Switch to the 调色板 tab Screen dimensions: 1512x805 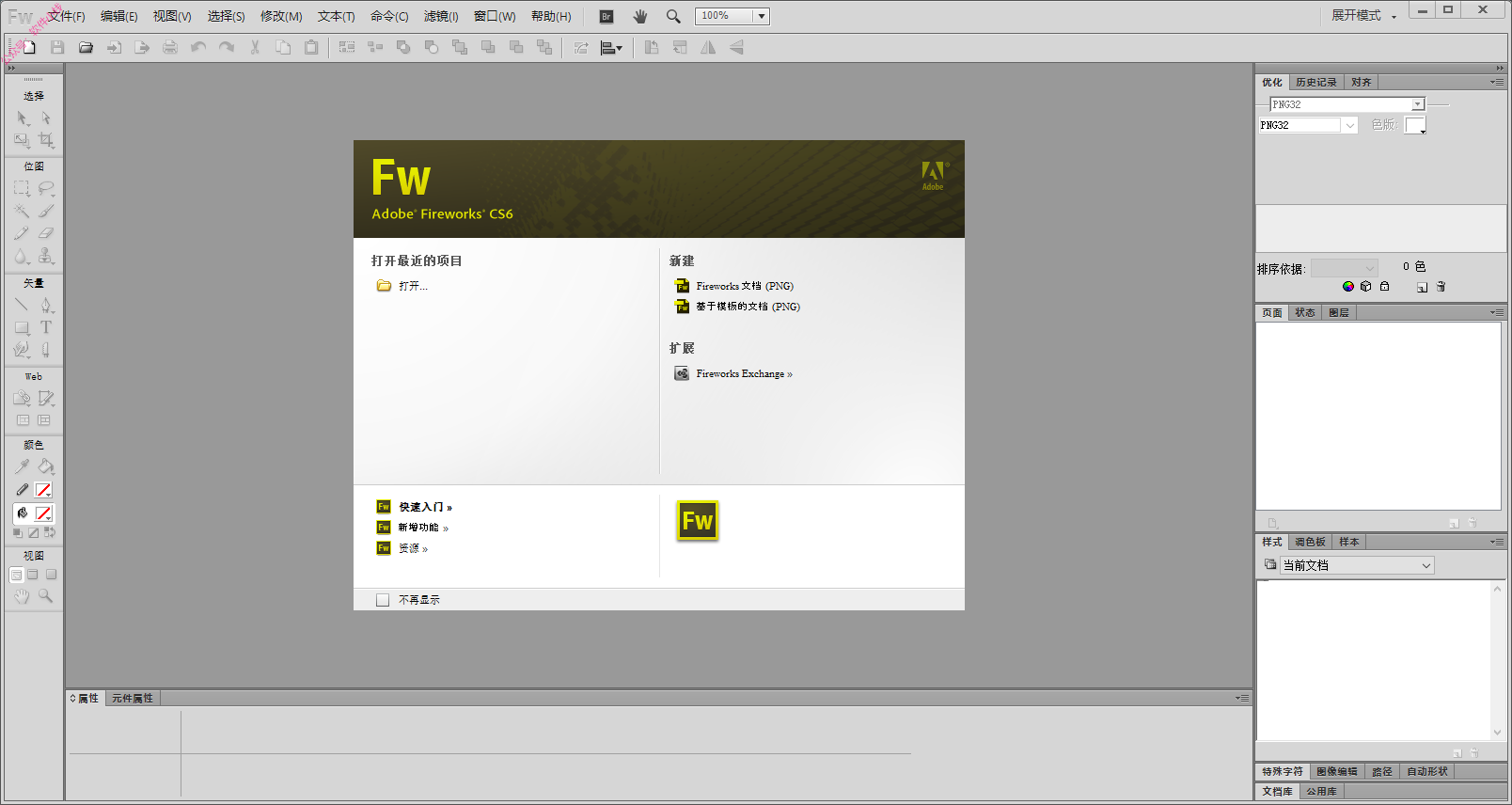coord(1310,543)
